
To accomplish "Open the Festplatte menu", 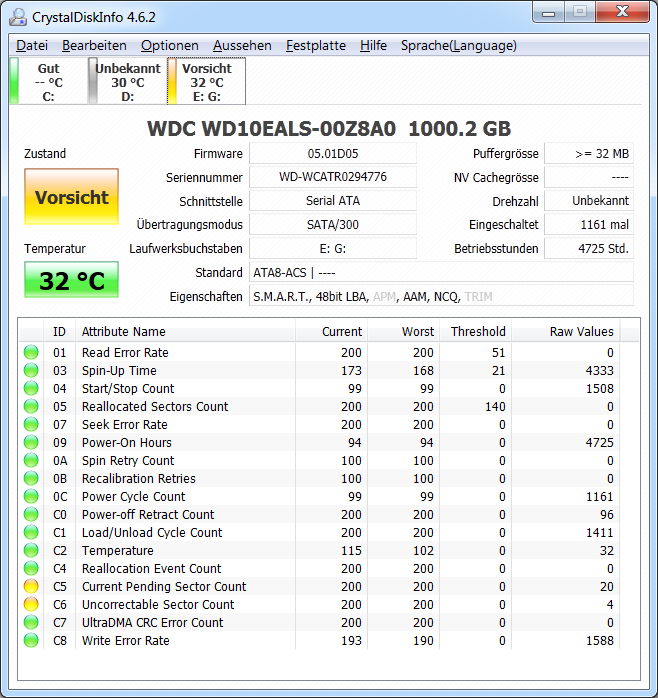I will point(316,45).
